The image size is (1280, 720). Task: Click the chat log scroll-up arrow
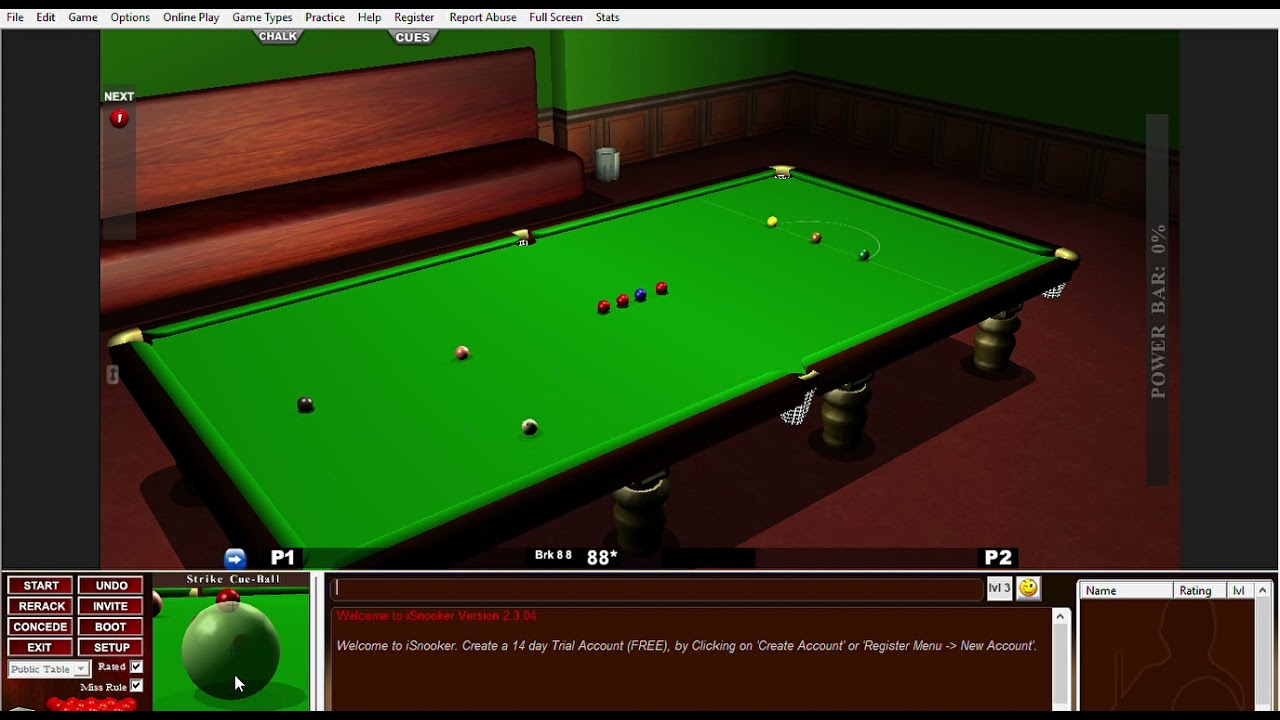[x=1060, y=617]
